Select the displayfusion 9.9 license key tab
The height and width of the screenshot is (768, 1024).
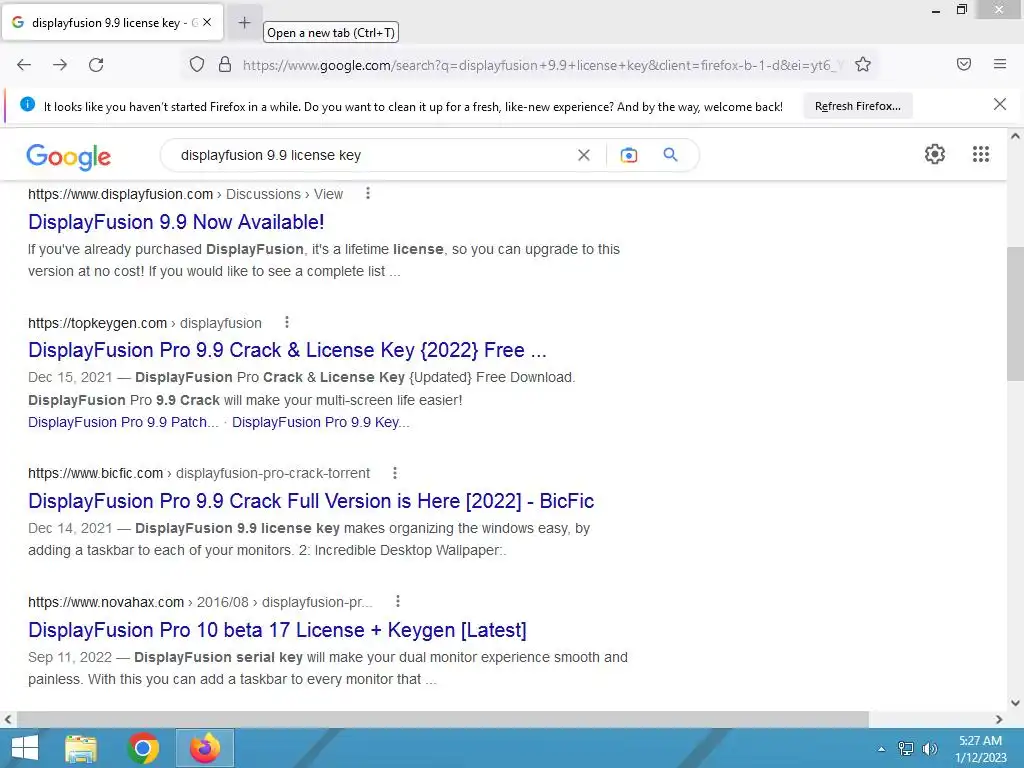pyautogui.click(x=112, y=22)
